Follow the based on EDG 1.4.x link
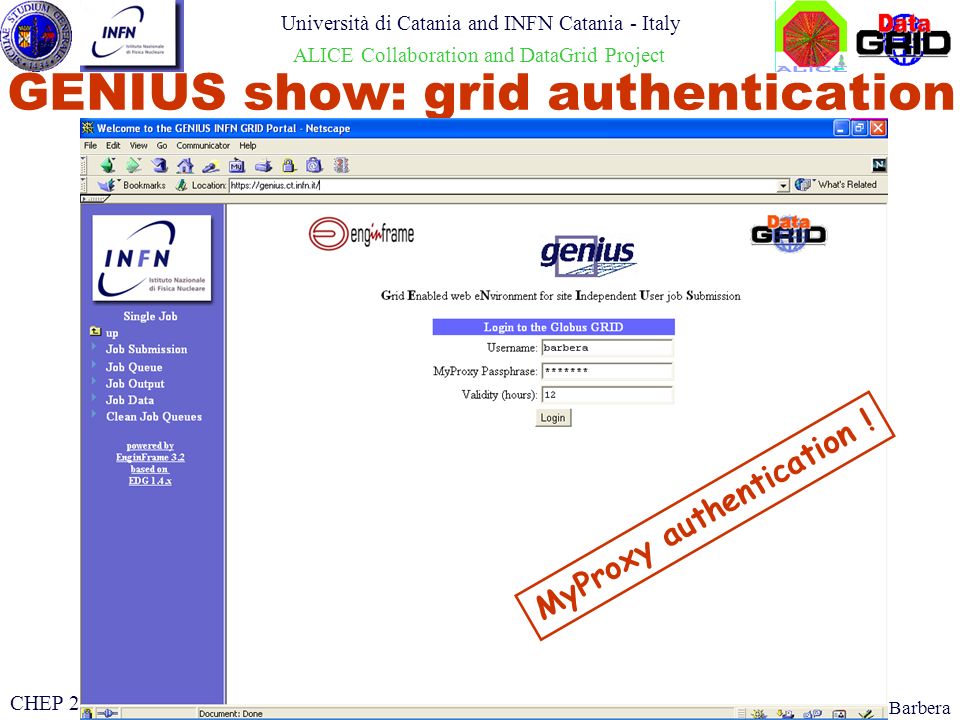 (150, 474)
